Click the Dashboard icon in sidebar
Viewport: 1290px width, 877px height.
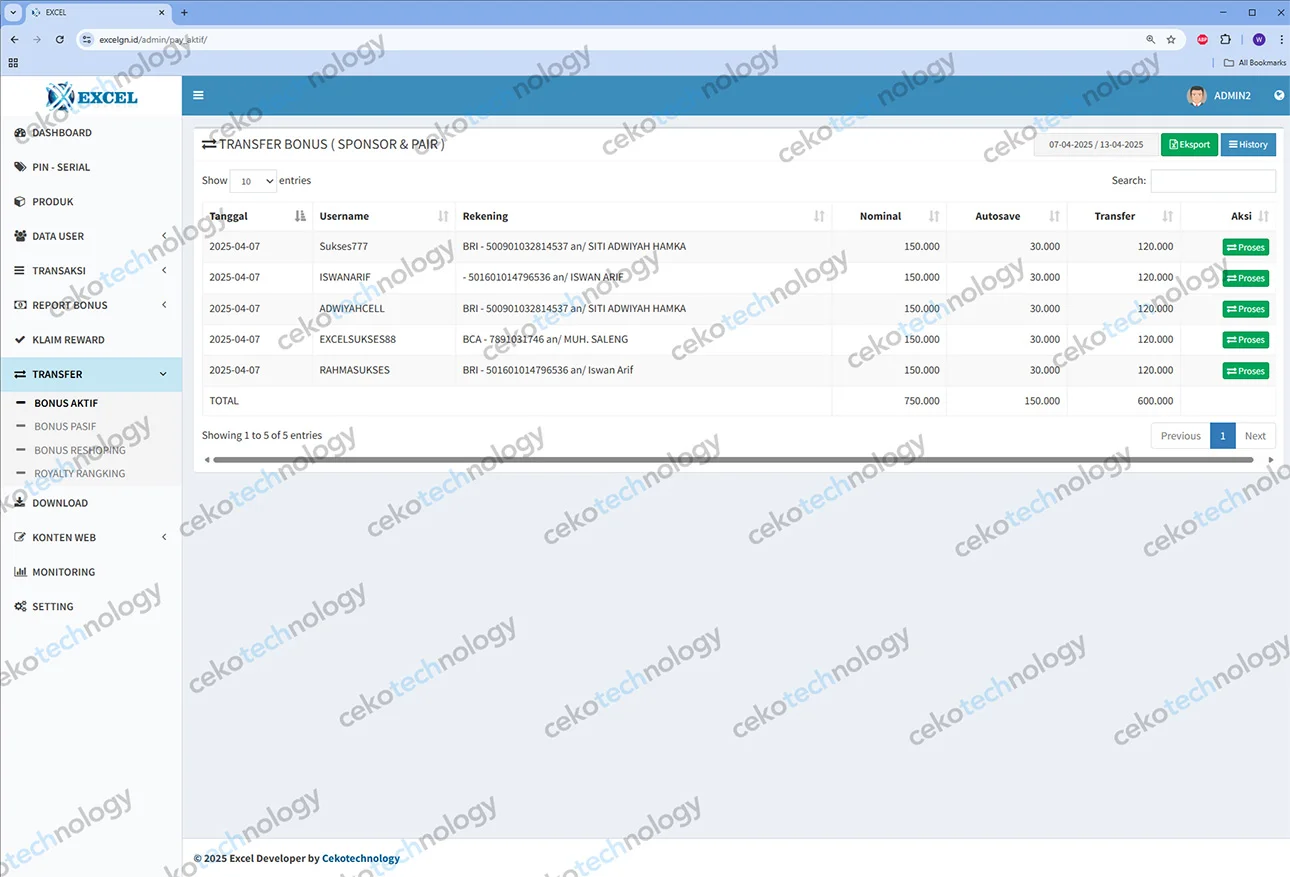click(x=21, y=133)
